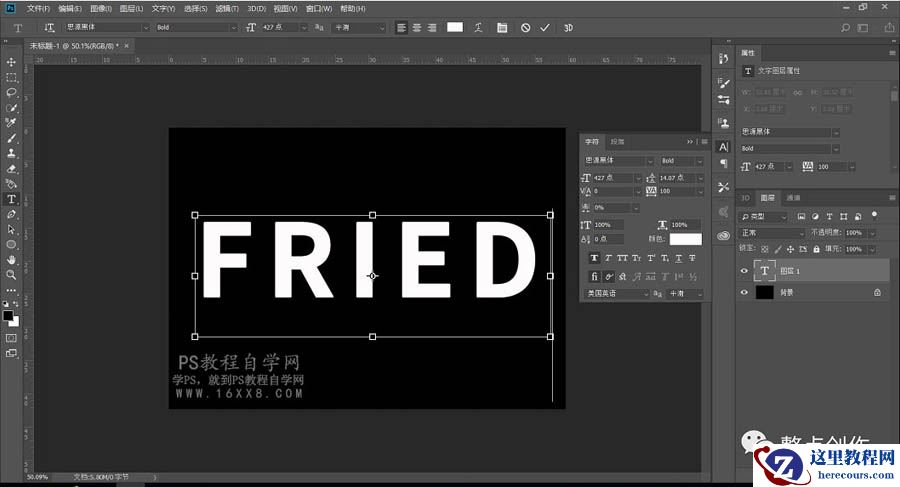Select text layer 1 thumbnail
The image size is (900, 487).
tap(764, 271)
